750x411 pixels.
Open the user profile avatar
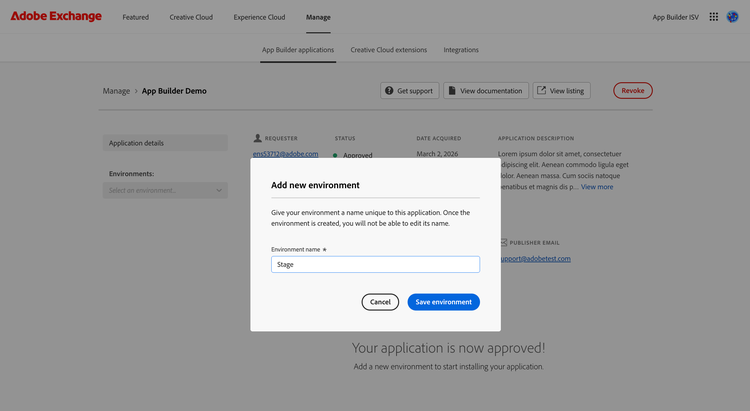(732, 17)
